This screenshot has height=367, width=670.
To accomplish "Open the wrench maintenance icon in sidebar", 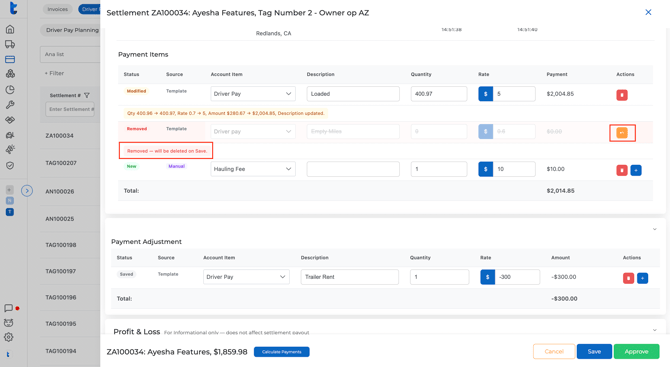I will 10,105.
